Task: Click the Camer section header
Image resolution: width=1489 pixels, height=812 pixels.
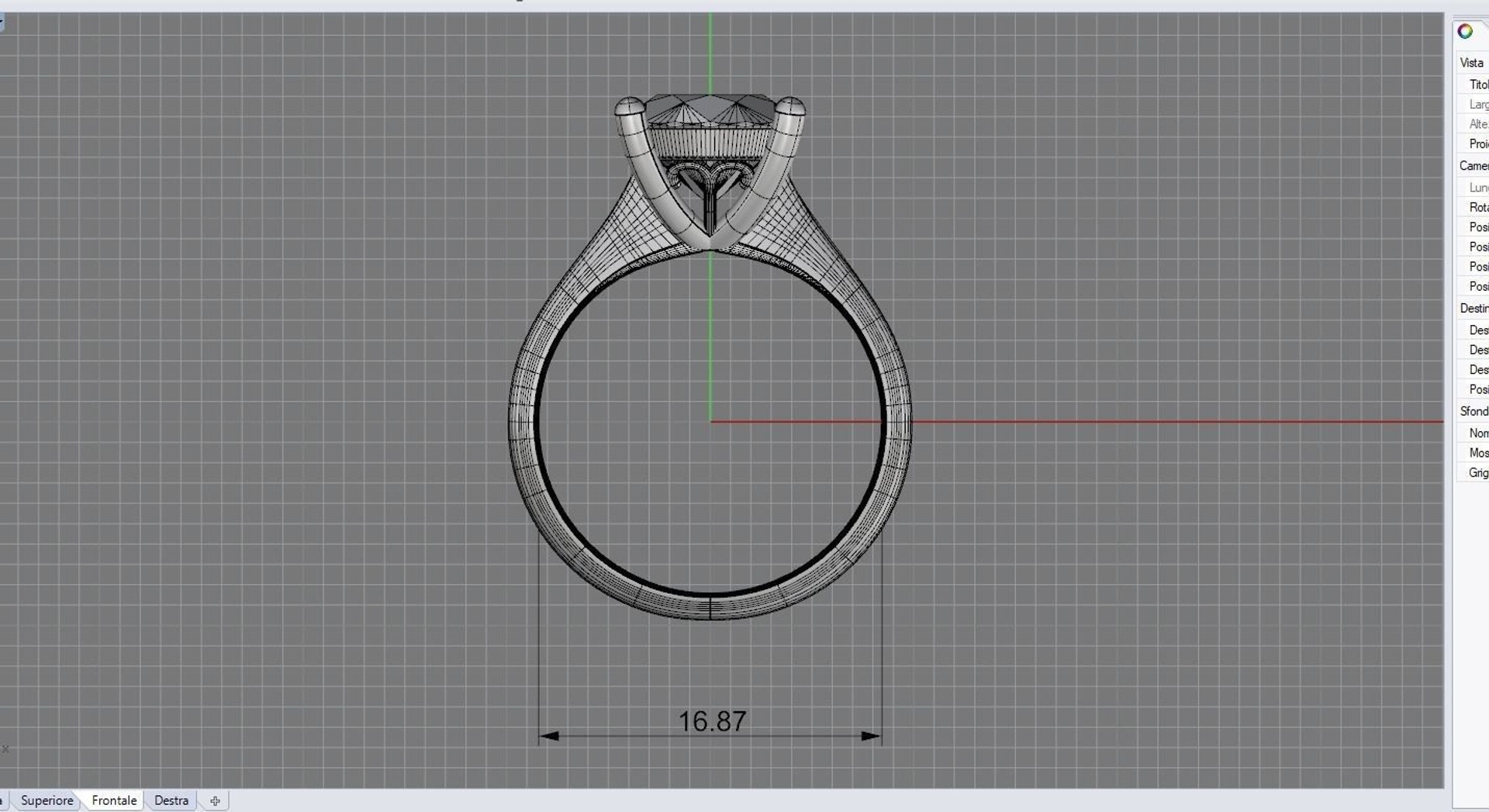Action: point(1473,165)
